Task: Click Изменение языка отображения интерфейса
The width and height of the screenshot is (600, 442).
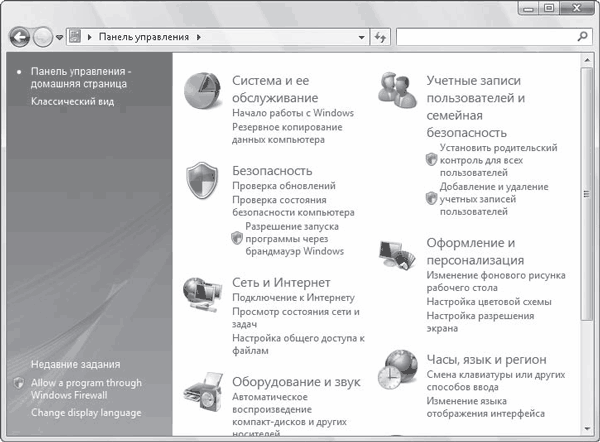Action: [x=486, y=407]
